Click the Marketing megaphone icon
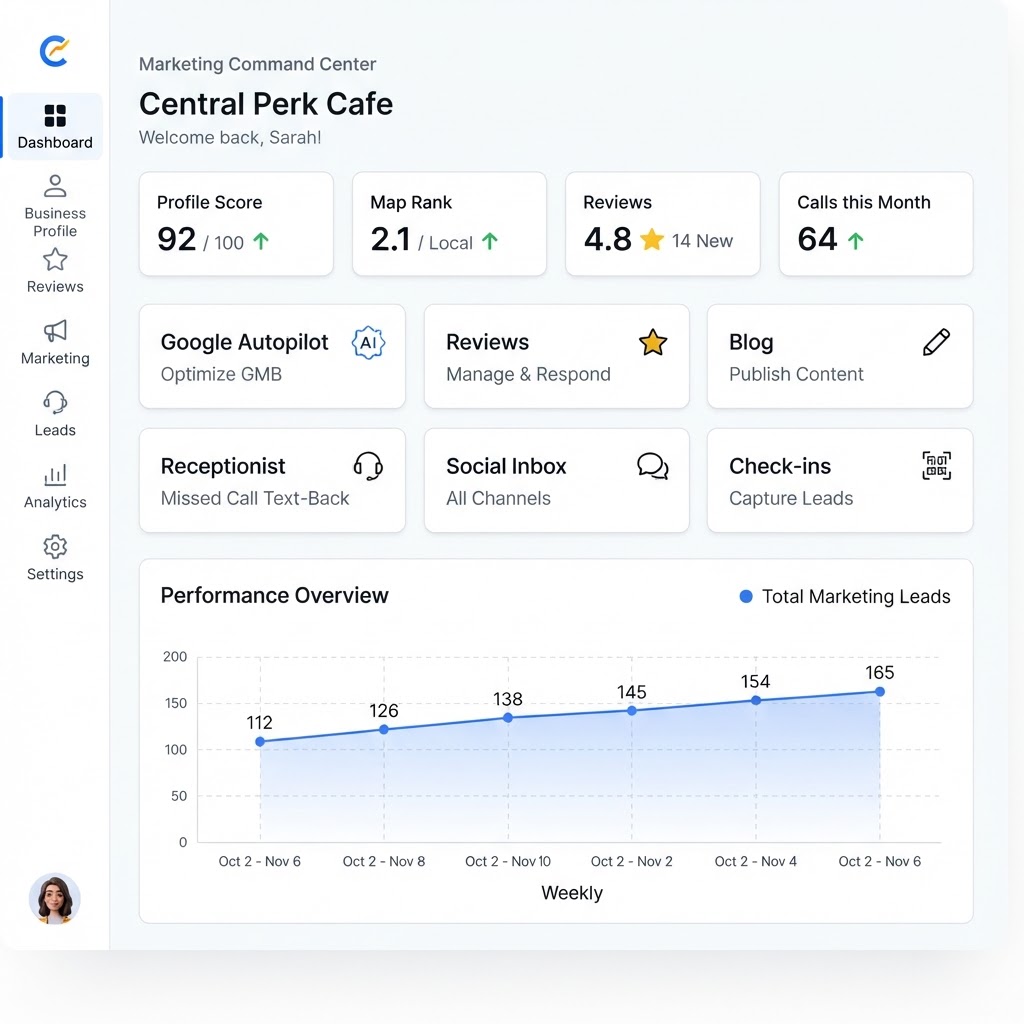Image resolution: width=1024 pixels, height=1024 pixels. pos(55,330)
